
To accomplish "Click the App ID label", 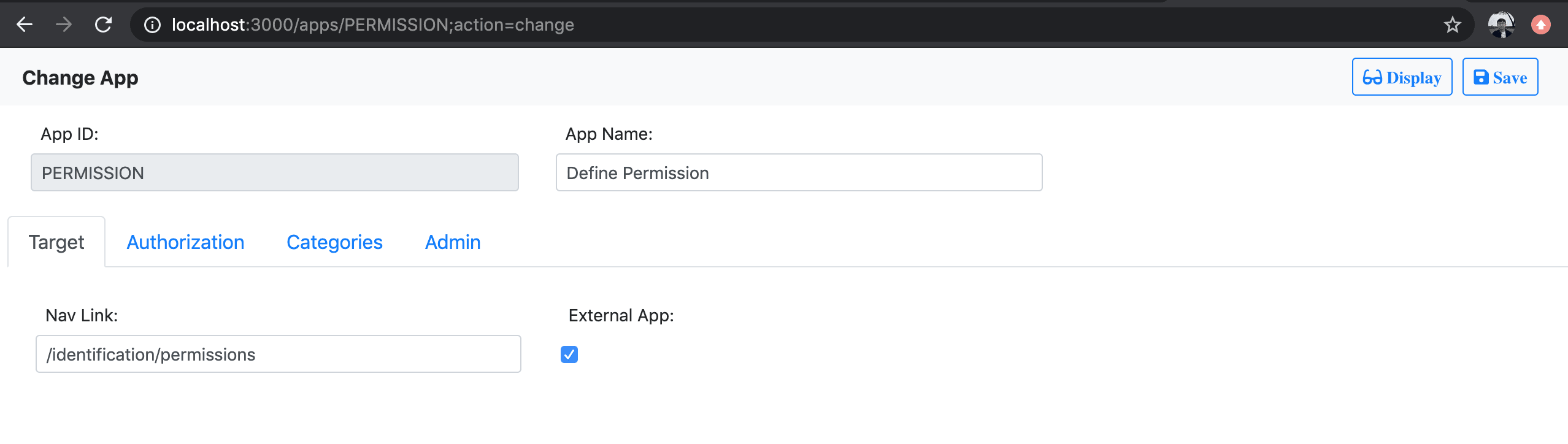I will pos(69,134).
